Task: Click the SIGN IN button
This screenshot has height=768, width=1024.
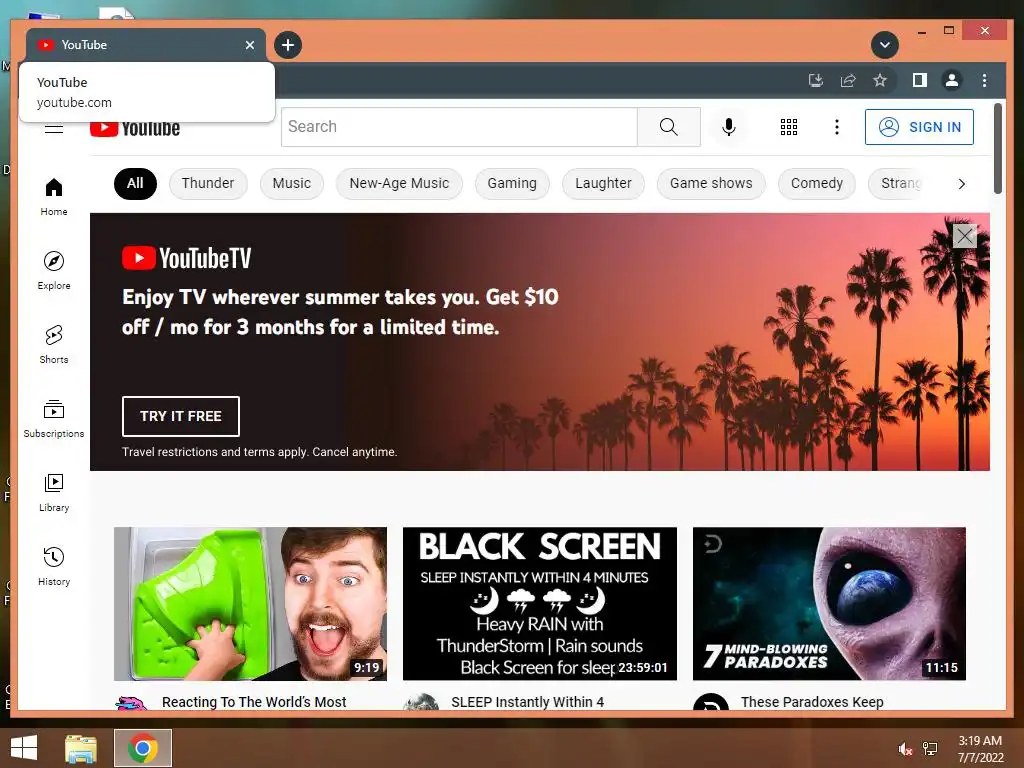Action: point(919,127)
